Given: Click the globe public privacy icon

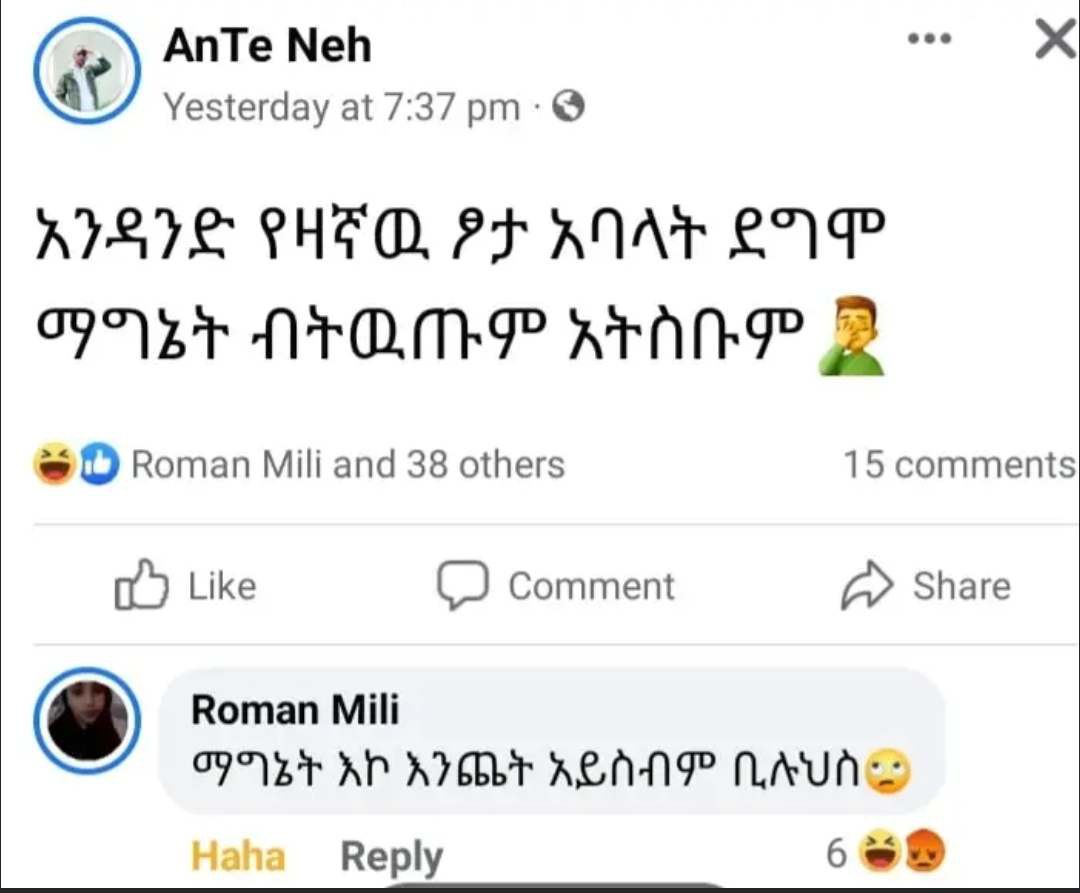Looking at the screenshot, I should (x=569, y=107).
